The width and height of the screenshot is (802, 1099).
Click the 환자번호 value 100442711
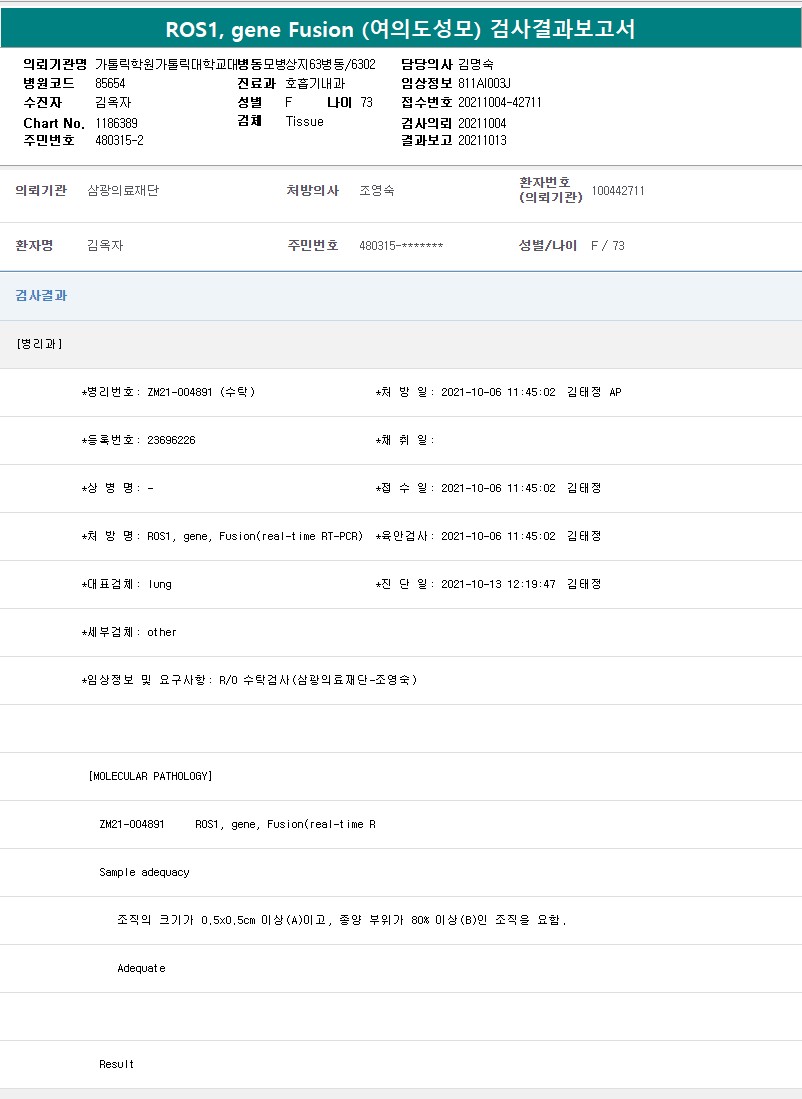pos(617,190)
